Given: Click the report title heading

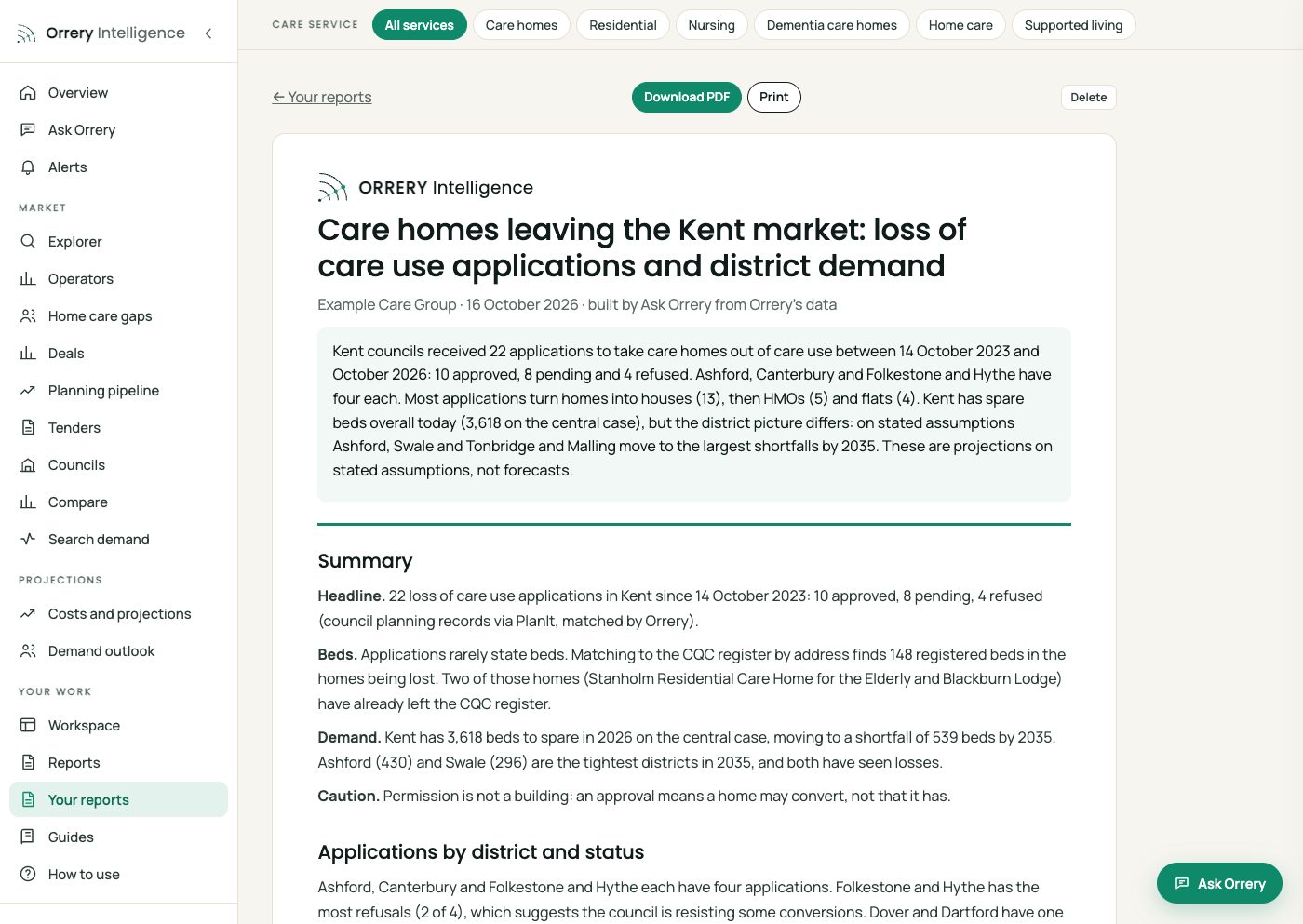Looking at the screenshot, I should [642, 248].
